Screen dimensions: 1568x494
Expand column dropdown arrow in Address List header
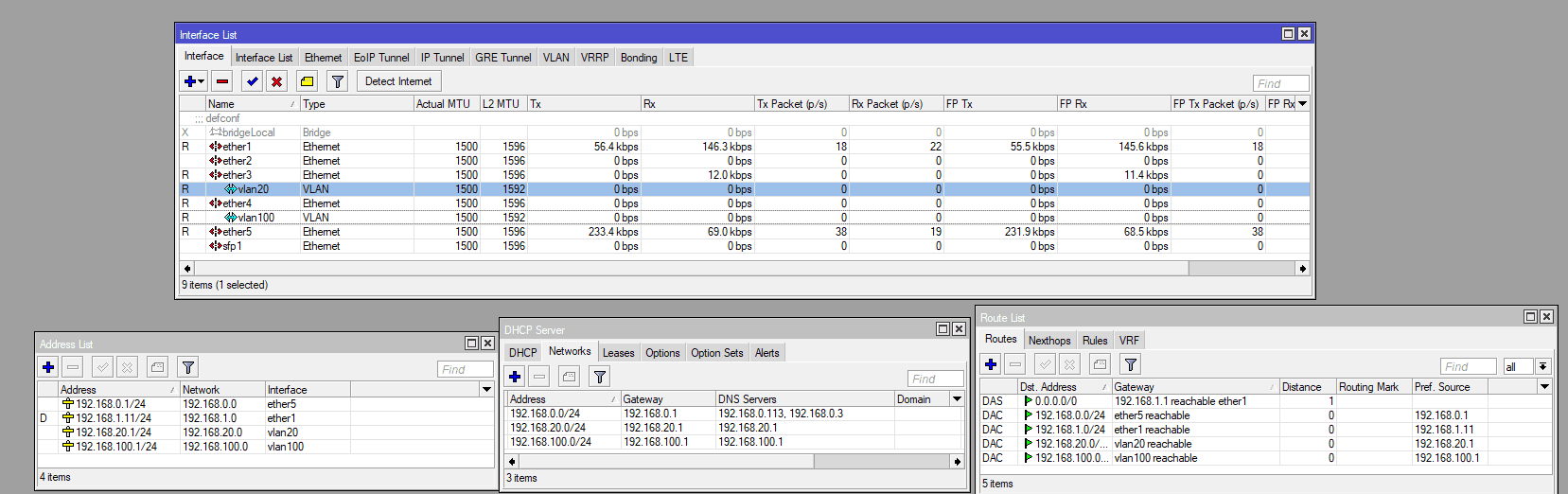(486, 389)
